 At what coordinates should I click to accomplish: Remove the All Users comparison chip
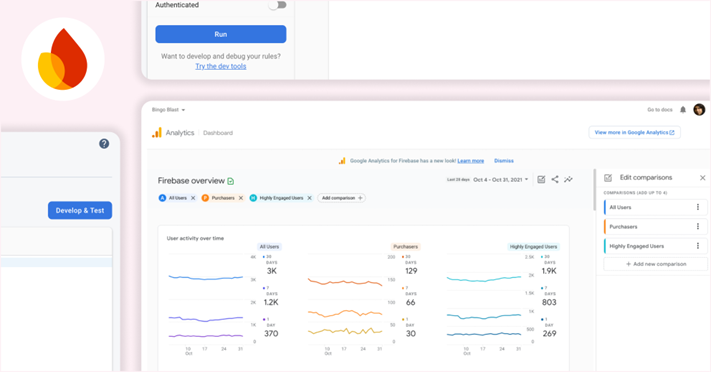[x=193, y=198]
